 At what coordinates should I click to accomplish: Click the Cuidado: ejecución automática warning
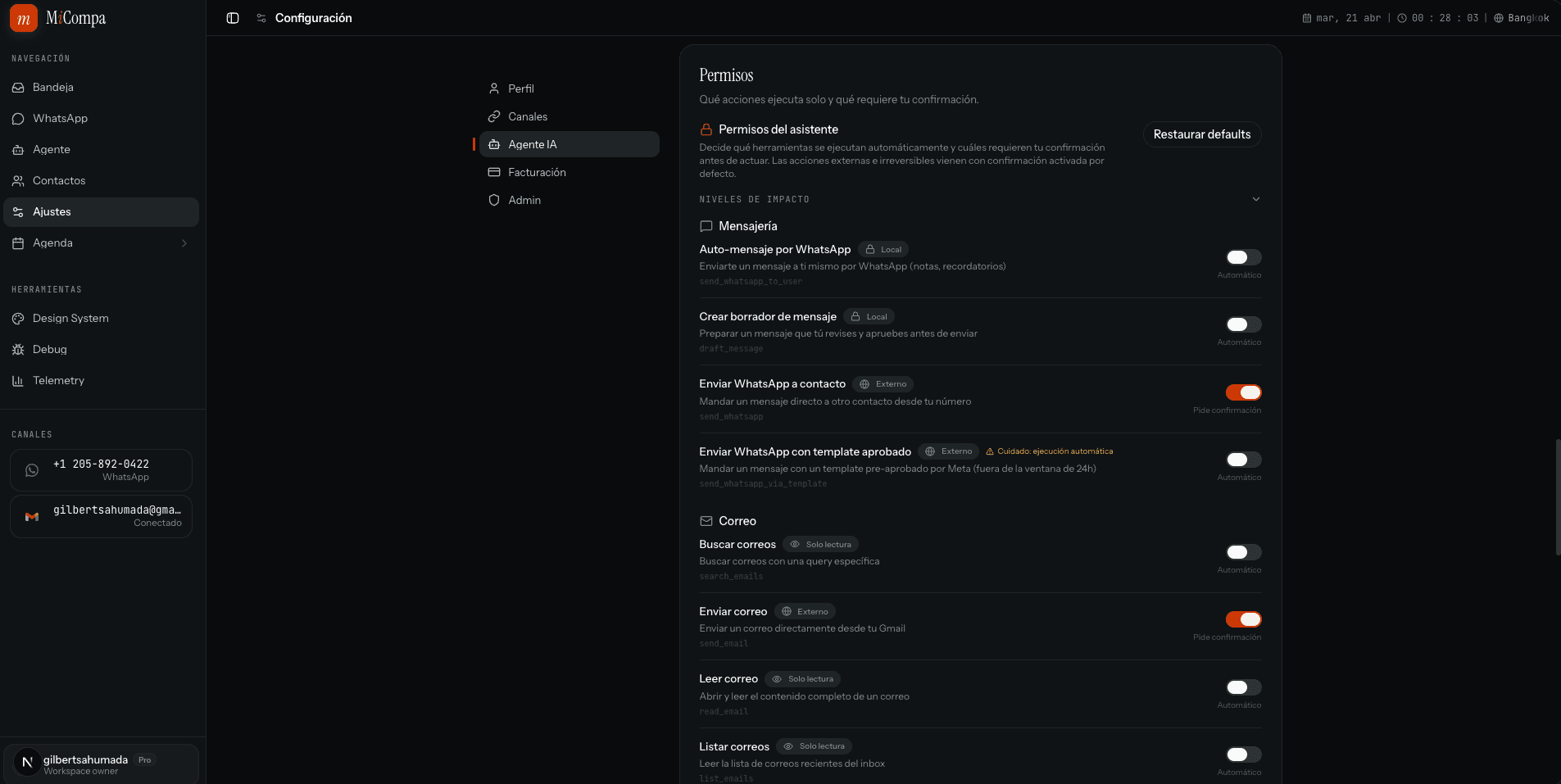pos(1049,451)
